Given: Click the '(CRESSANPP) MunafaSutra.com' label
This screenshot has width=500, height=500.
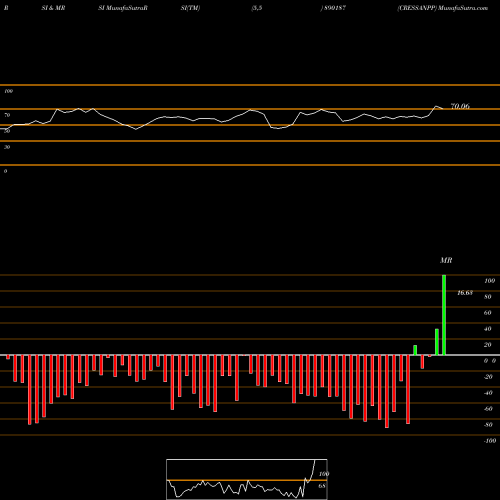Looking at the screenshot, I should (443, 8).
